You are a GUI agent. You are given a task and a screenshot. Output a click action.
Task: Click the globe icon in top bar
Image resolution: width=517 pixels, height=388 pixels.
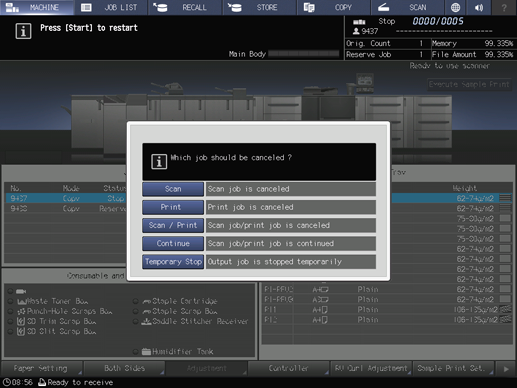pos(455,7)
